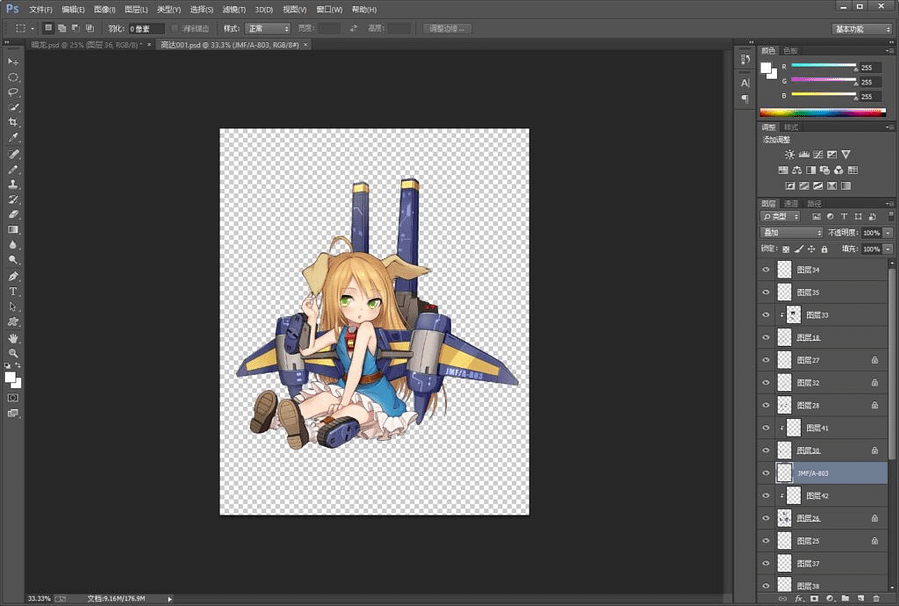
Task: Add a Levels adjustment
Action: pos(804,154)
